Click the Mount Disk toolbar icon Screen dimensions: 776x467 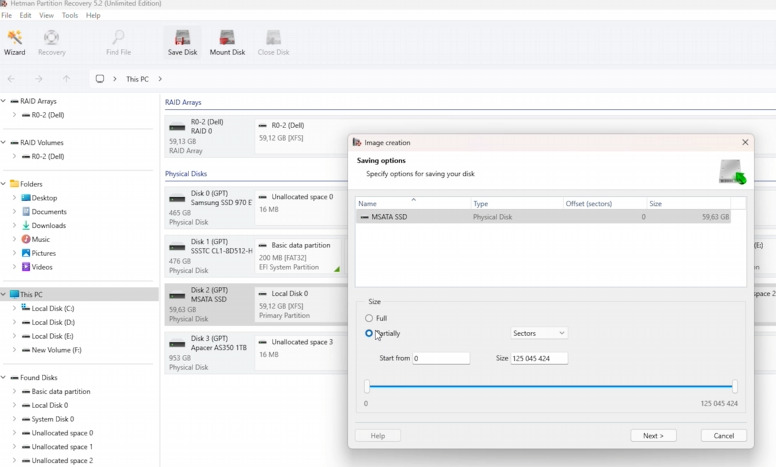[x=227, y=43]
